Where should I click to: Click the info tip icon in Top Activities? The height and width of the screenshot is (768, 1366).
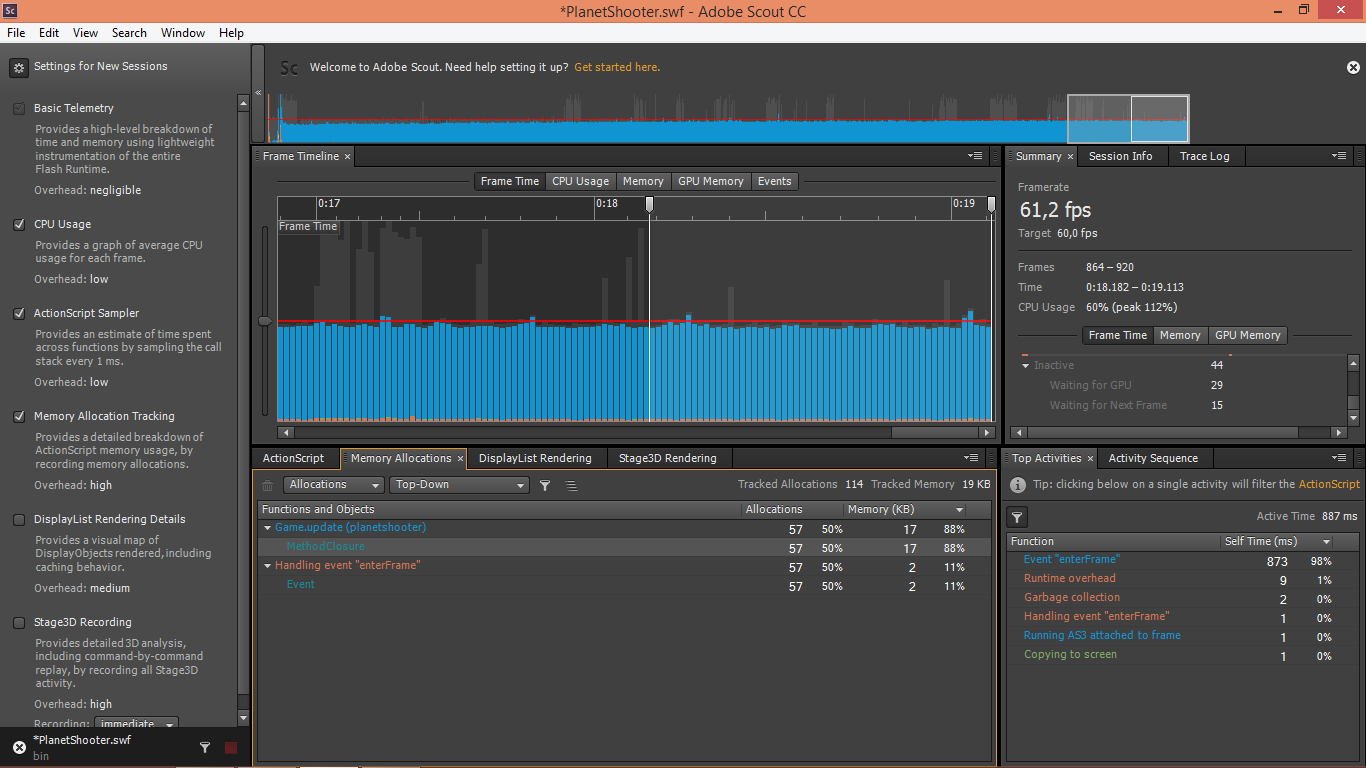click(1018, 485)
